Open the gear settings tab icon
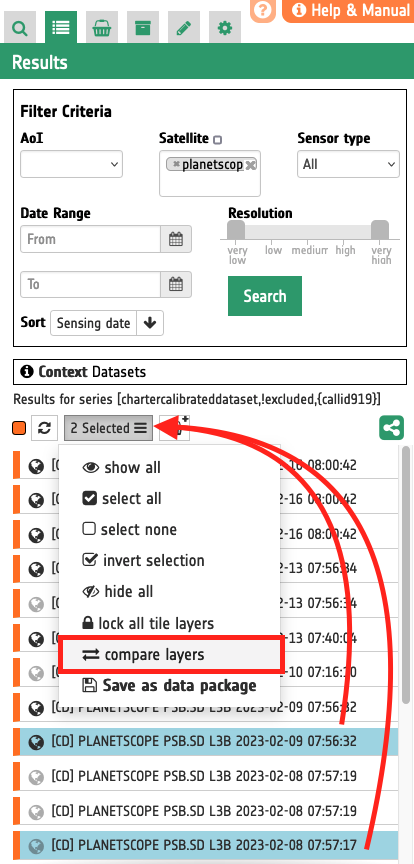Image resolution: width=414 pixels, height=864 pixels. coord(225,28)
